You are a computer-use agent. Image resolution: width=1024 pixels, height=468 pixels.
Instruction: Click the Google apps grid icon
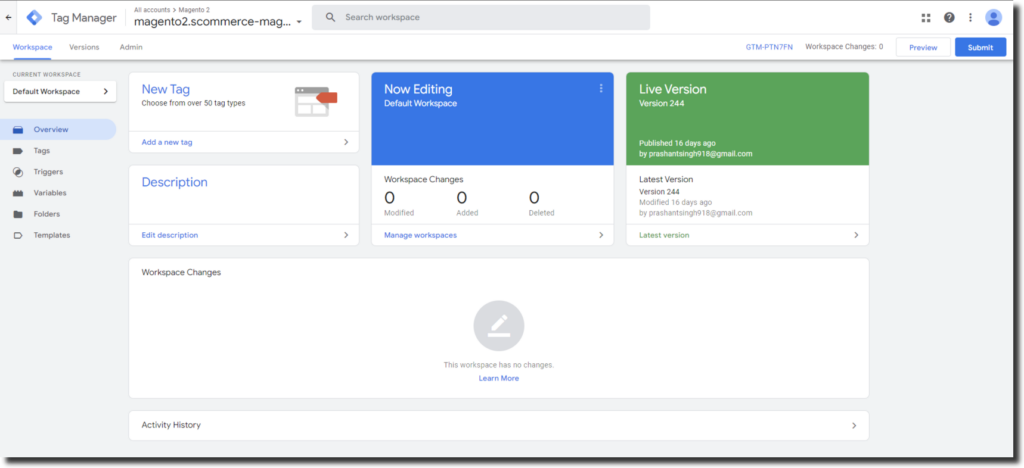[925, 17]
